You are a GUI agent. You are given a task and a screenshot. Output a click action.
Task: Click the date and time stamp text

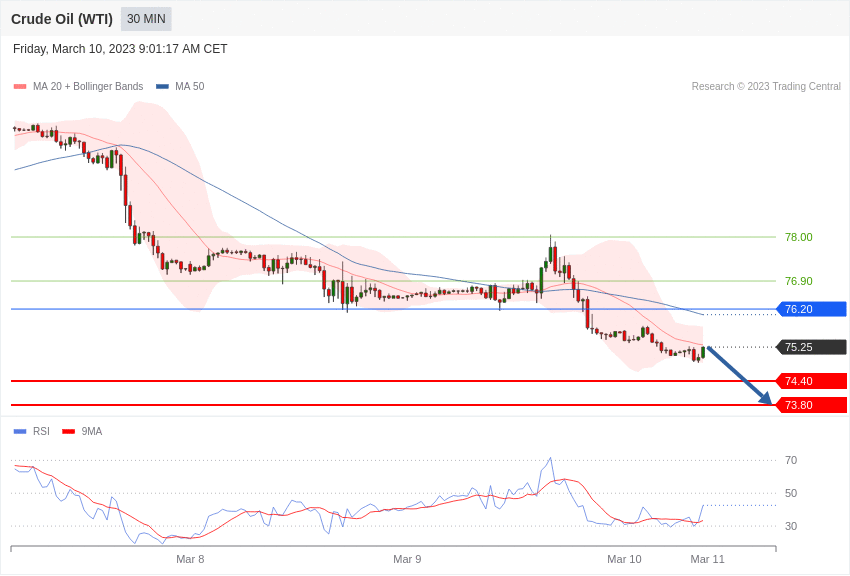[120, 49]
